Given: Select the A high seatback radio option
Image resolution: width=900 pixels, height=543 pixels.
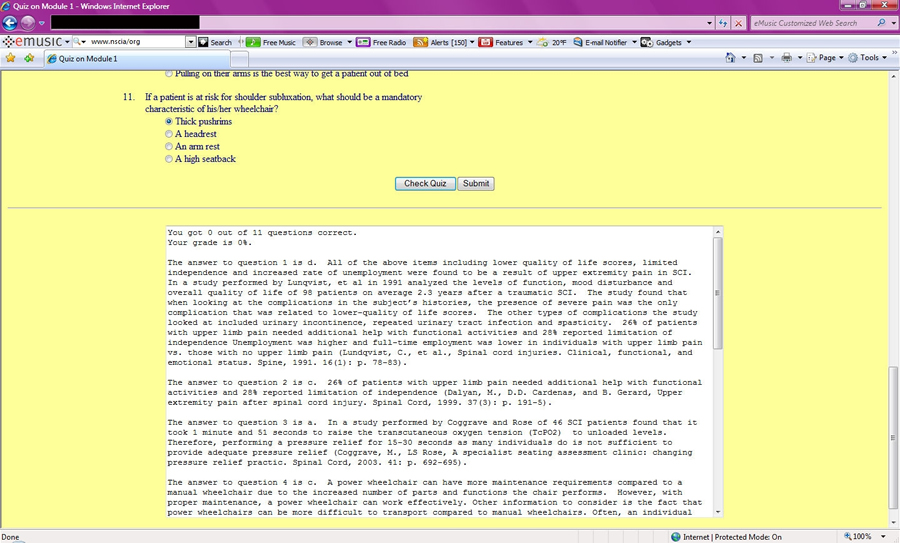Looking at the screenshot, I should click(169, 159).
